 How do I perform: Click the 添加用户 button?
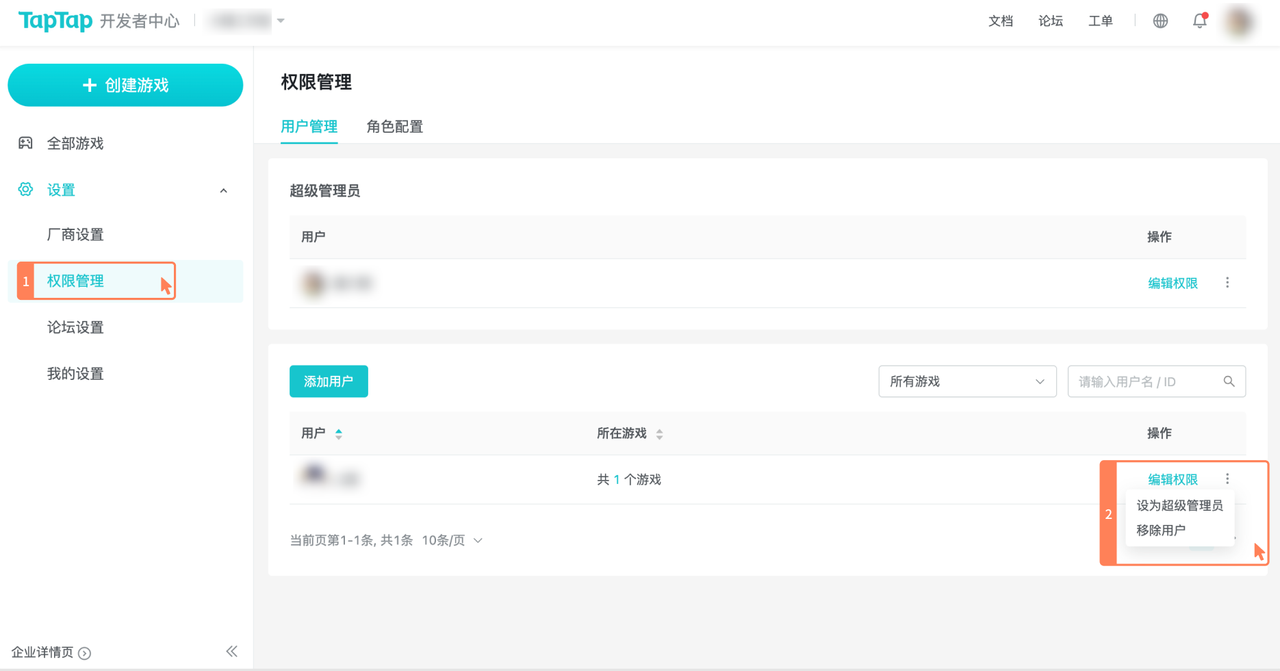[x=329, y=381]
